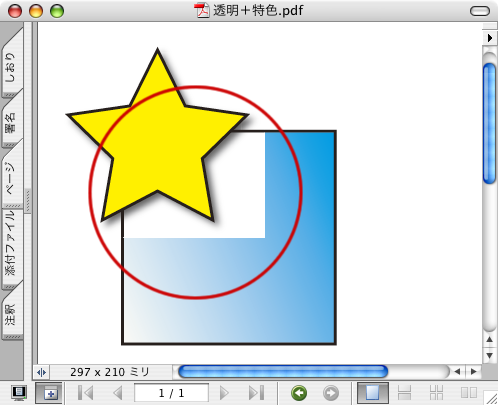Toggle continuous facing pages layout
This screenshot has height=405, width=498.
click(x=436, y=393)
